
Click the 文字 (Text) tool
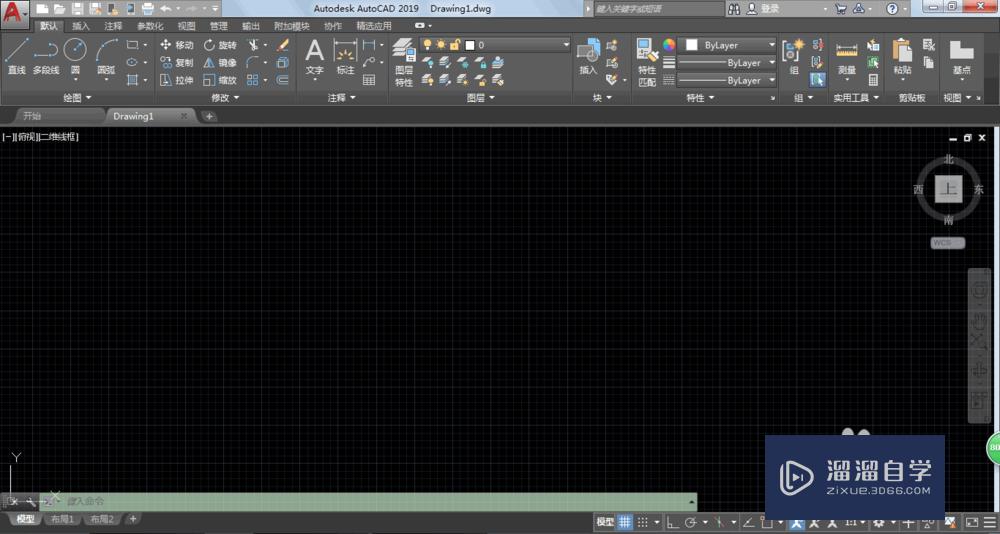(x=314, y=57)
